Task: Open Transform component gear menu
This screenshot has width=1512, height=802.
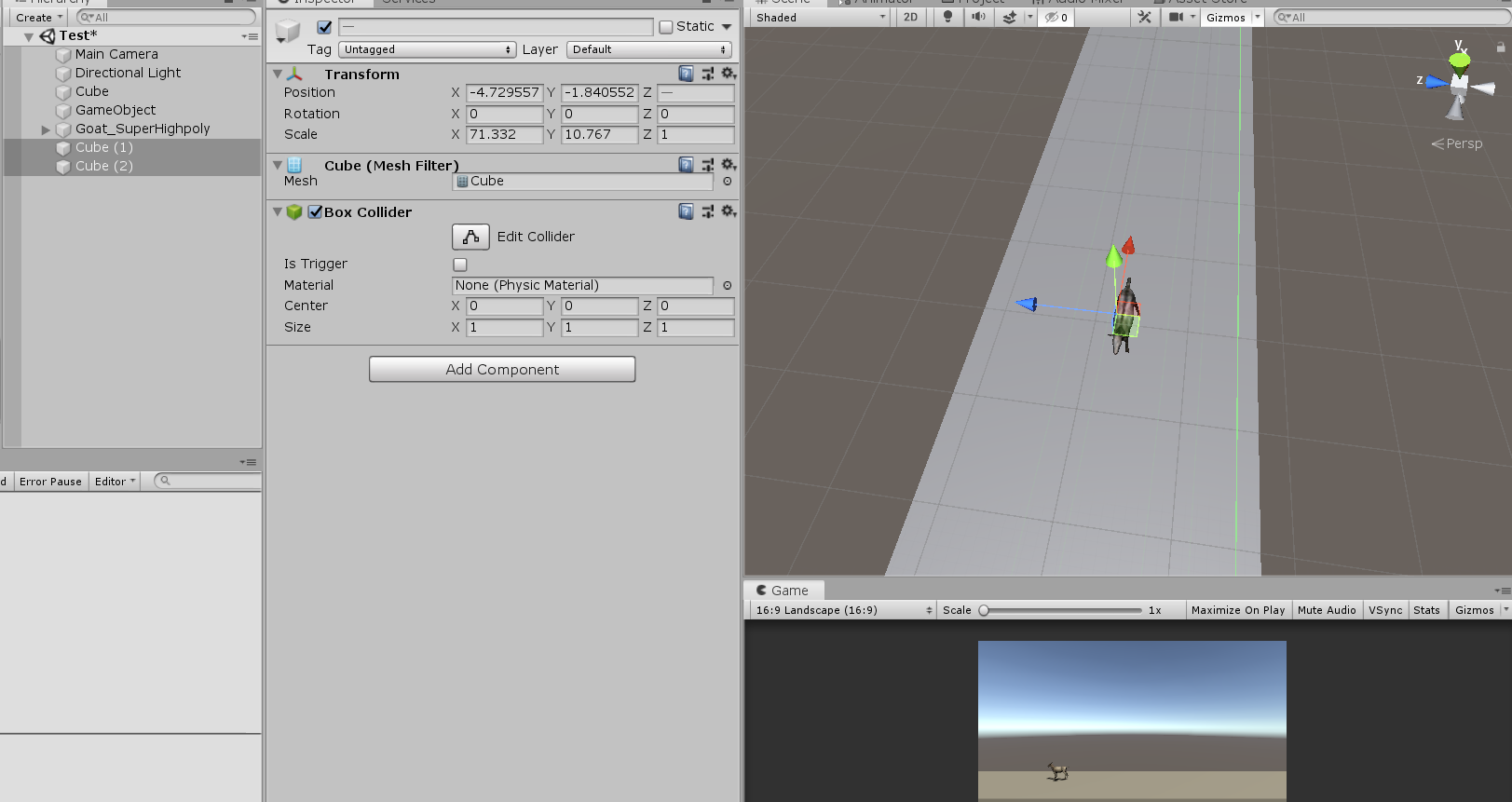Action: (729, 74)
